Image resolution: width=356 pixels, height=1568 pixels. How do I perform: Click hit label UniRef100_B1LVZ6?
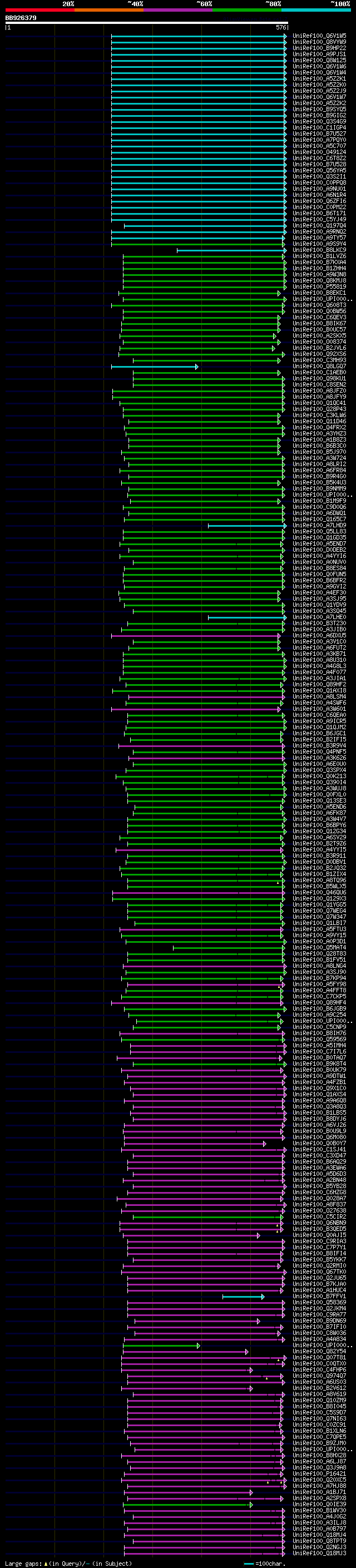point(319,256)
